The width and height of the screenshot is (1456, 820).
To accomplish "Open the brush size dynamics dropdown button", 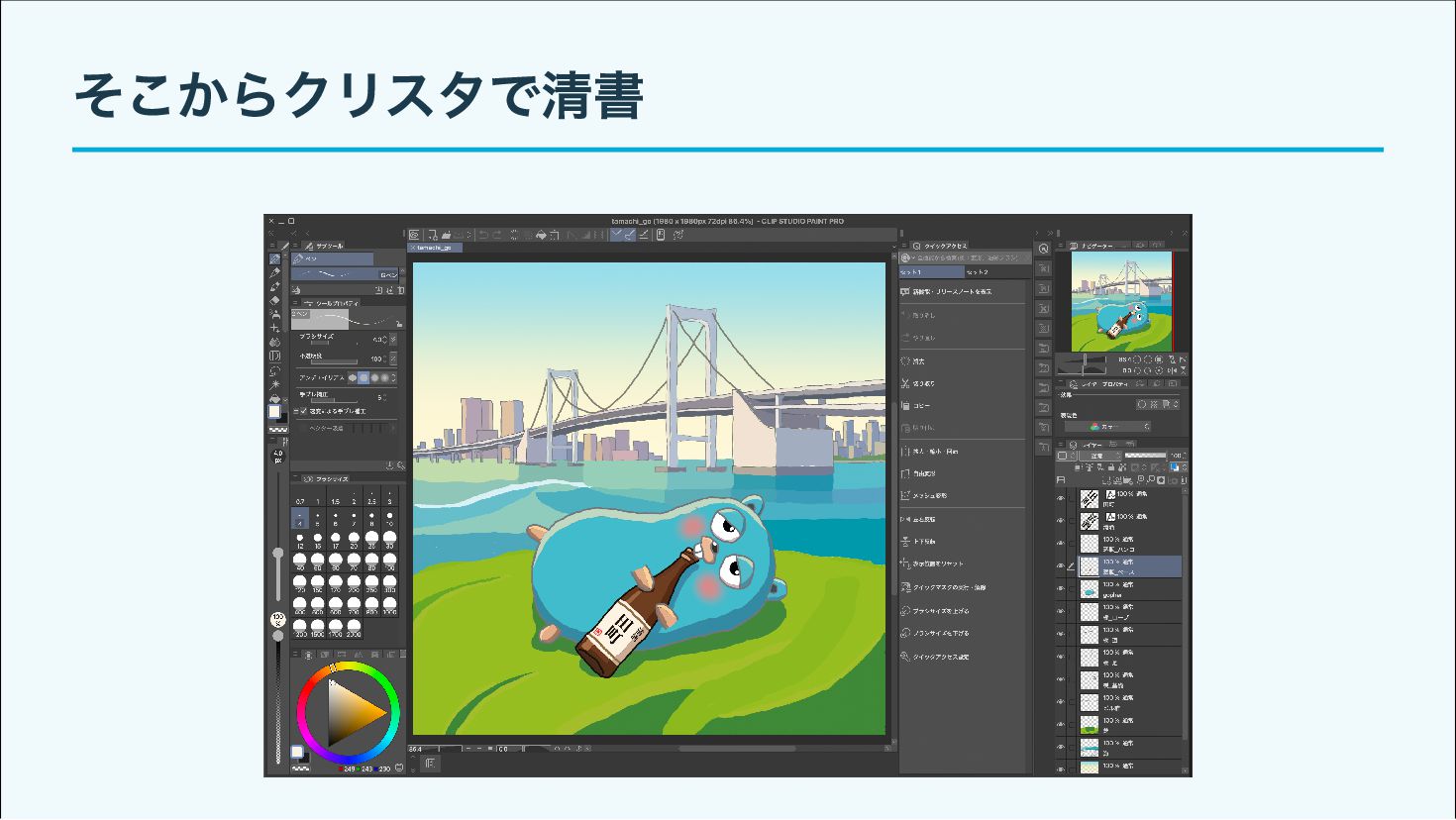I will (x=393, y=340).
